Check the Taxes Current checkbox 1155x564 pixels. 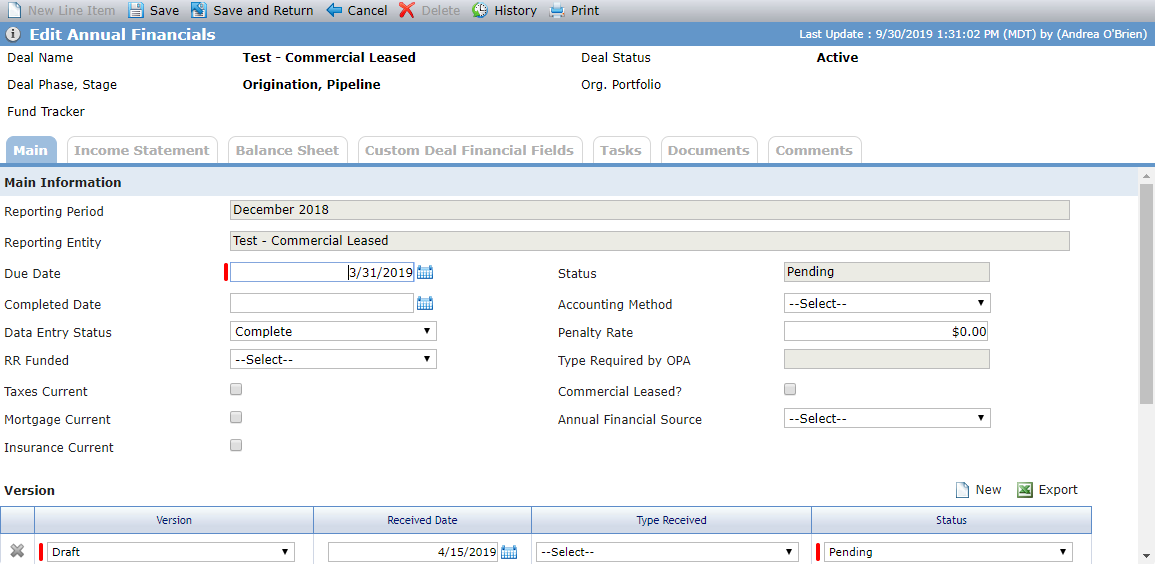[x=236, y=389]
